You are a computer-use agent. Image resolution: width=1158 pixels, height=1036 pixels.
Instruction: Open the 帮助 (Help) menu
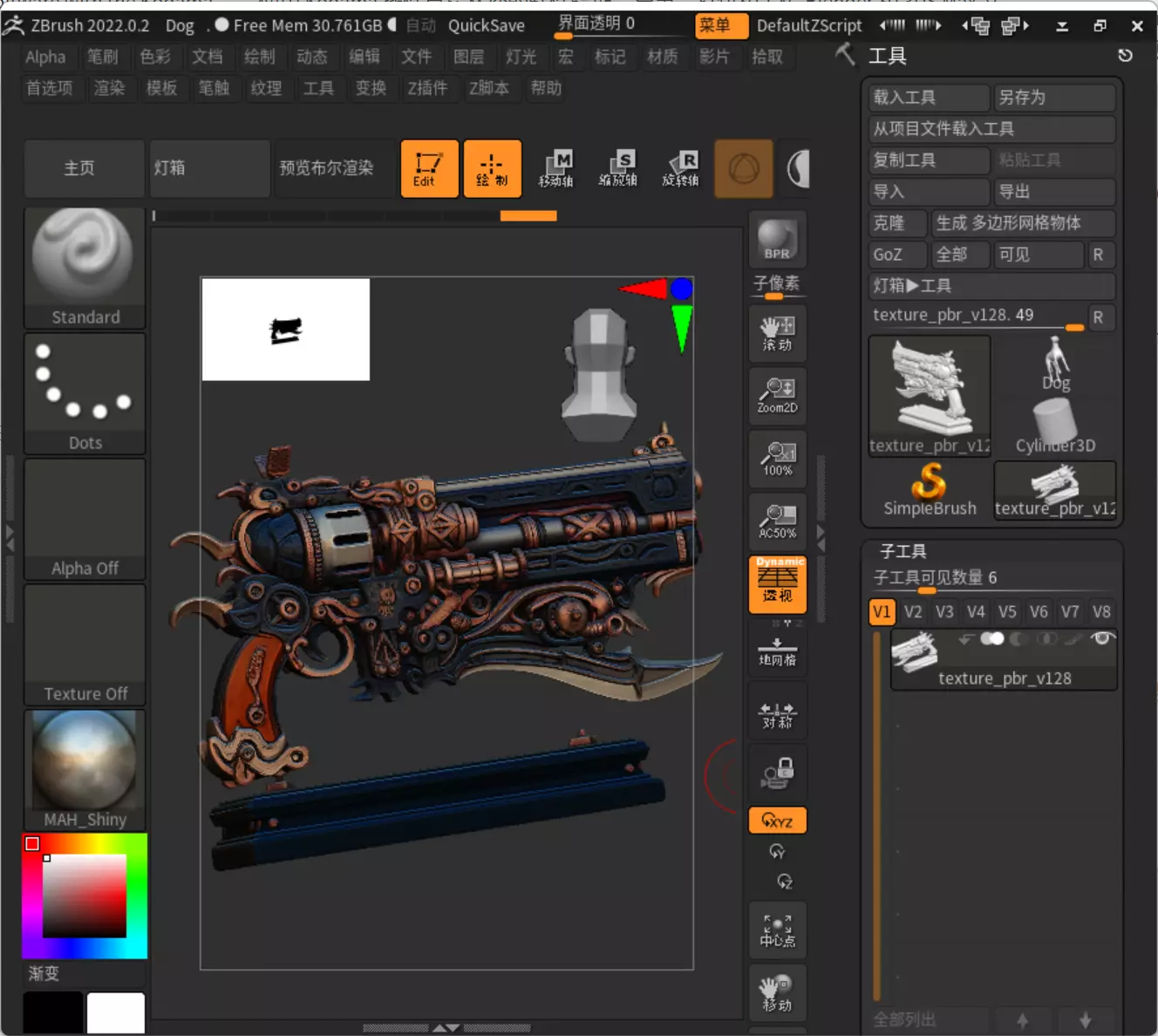coord(547,89)
